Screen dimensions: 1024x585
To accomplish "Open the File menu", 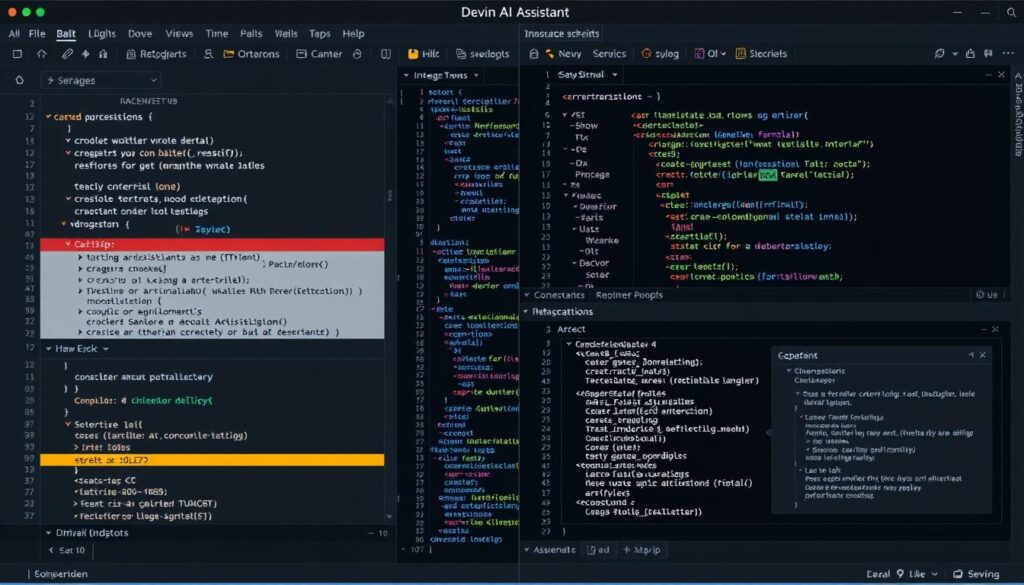I will point(37,33).
